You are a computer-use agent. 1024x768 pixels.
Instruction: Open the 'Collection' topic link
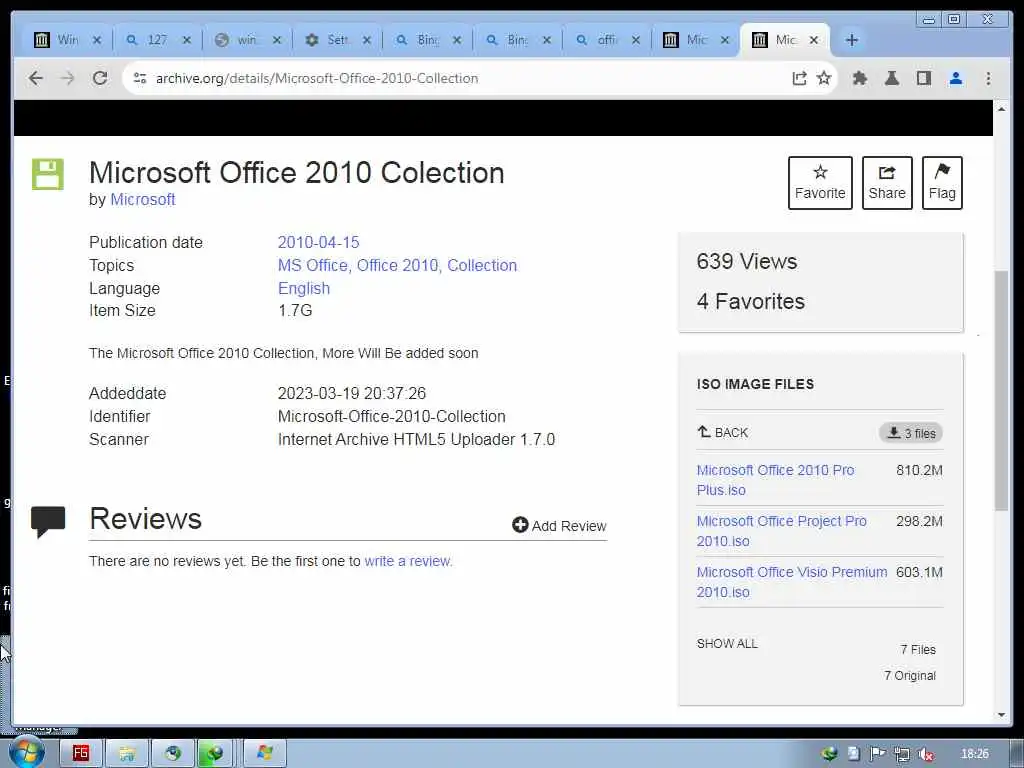pyautogui.click(x=482, y=265)
